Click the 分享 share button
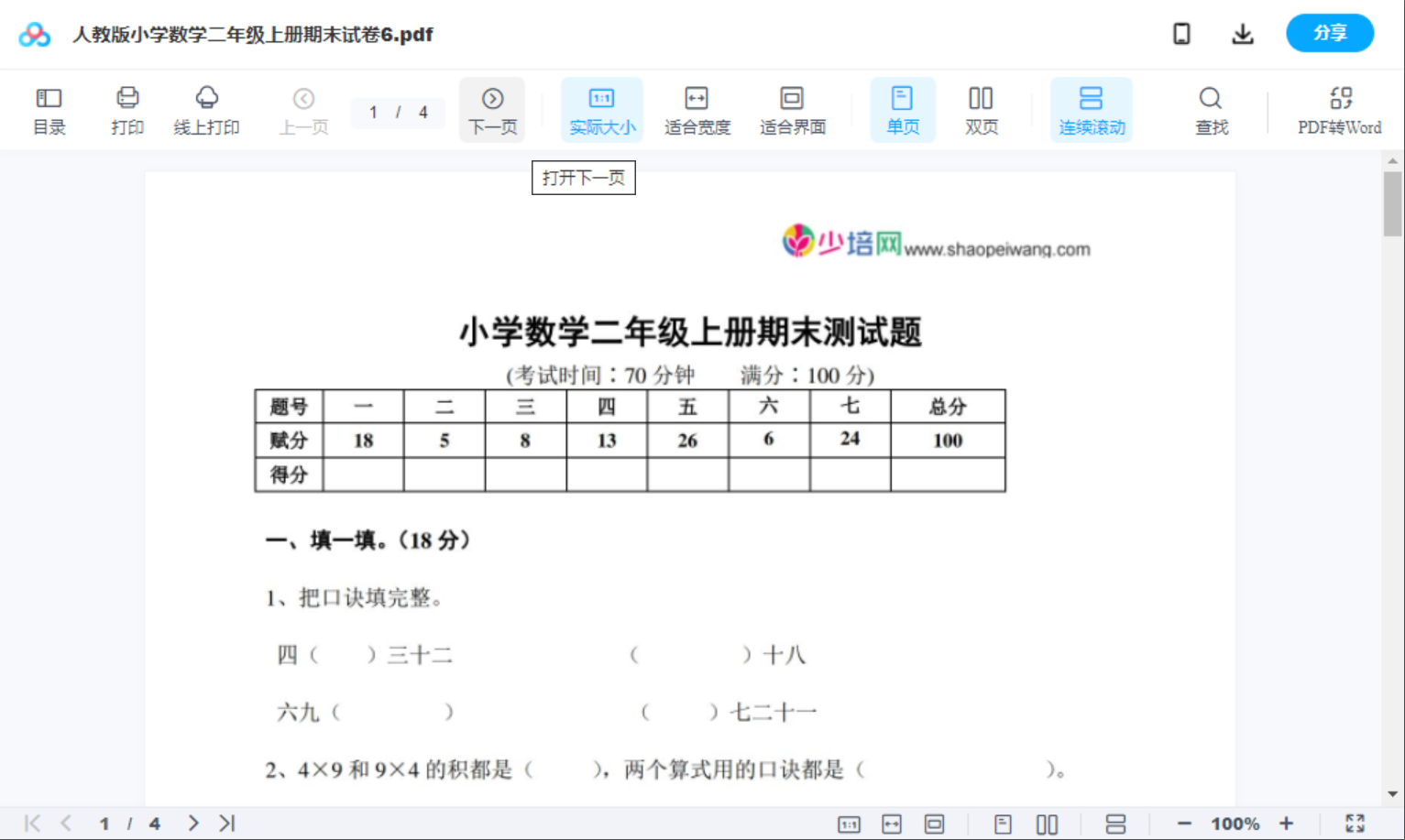The image size is (1405, 840). [1330, 33]
